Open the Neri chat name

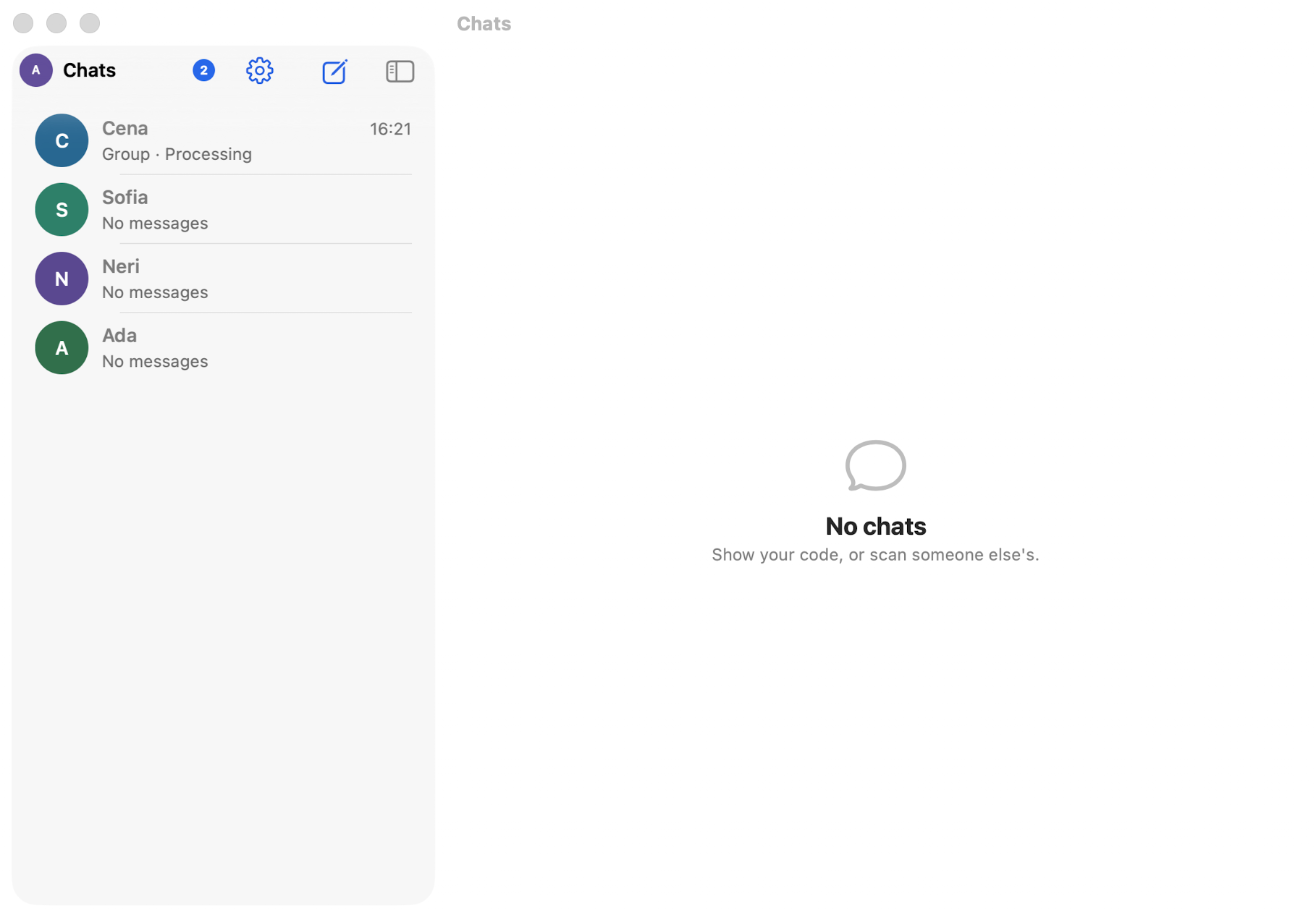pyautogui.click(x=121, y=266)
